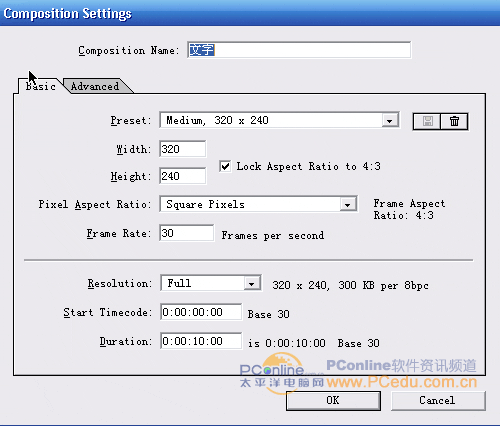Select the Basic tab
This screenshot has height=426, width=500.
pyautogui.click(x=41, y=86)
